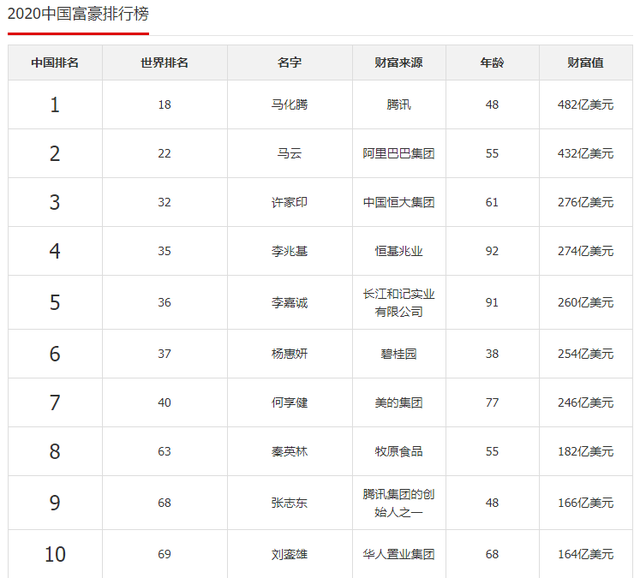This screenshot has width=640, height=578.
Task: Click the name 马云
Action: 289,154
